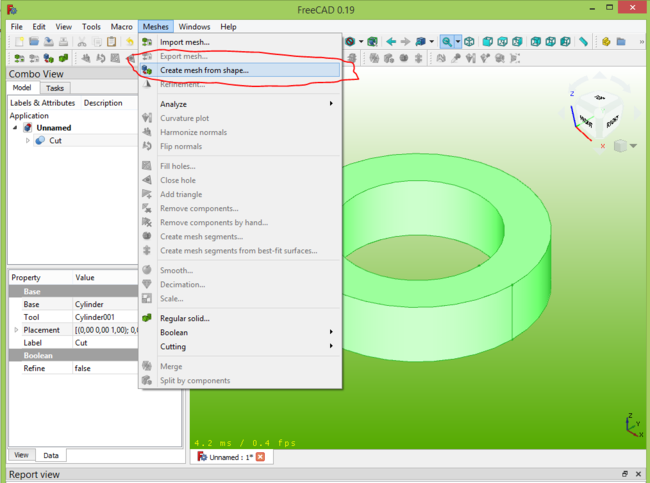
Task: Click Create mesh from shape menu entry
Action: (204, 70)
